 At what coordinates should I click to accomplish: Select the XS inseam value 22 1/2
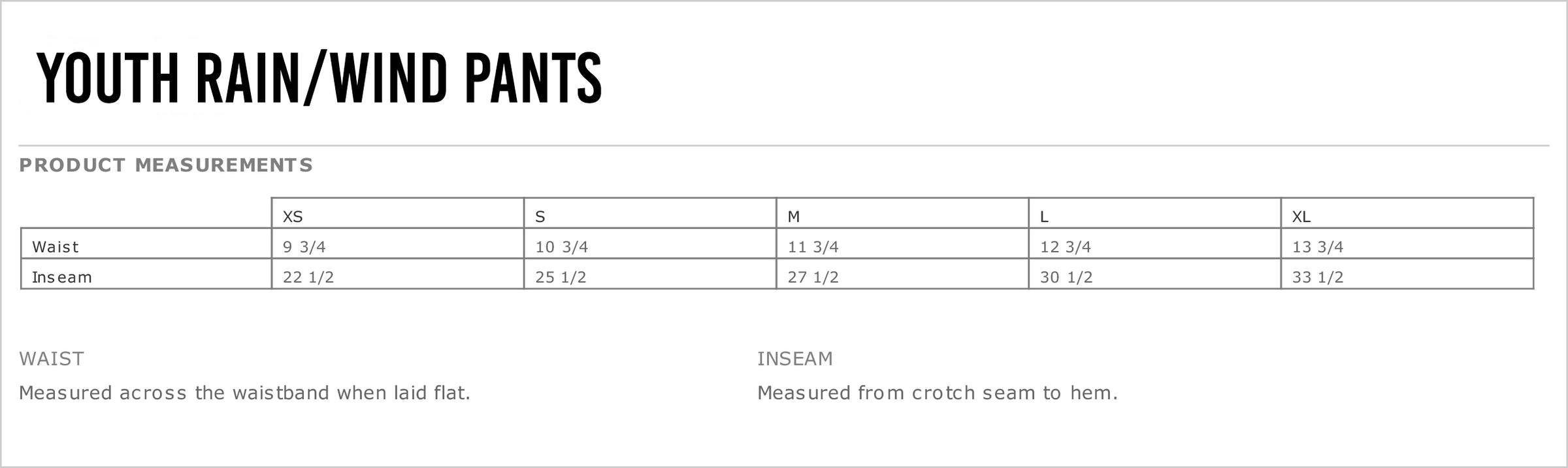308,277
